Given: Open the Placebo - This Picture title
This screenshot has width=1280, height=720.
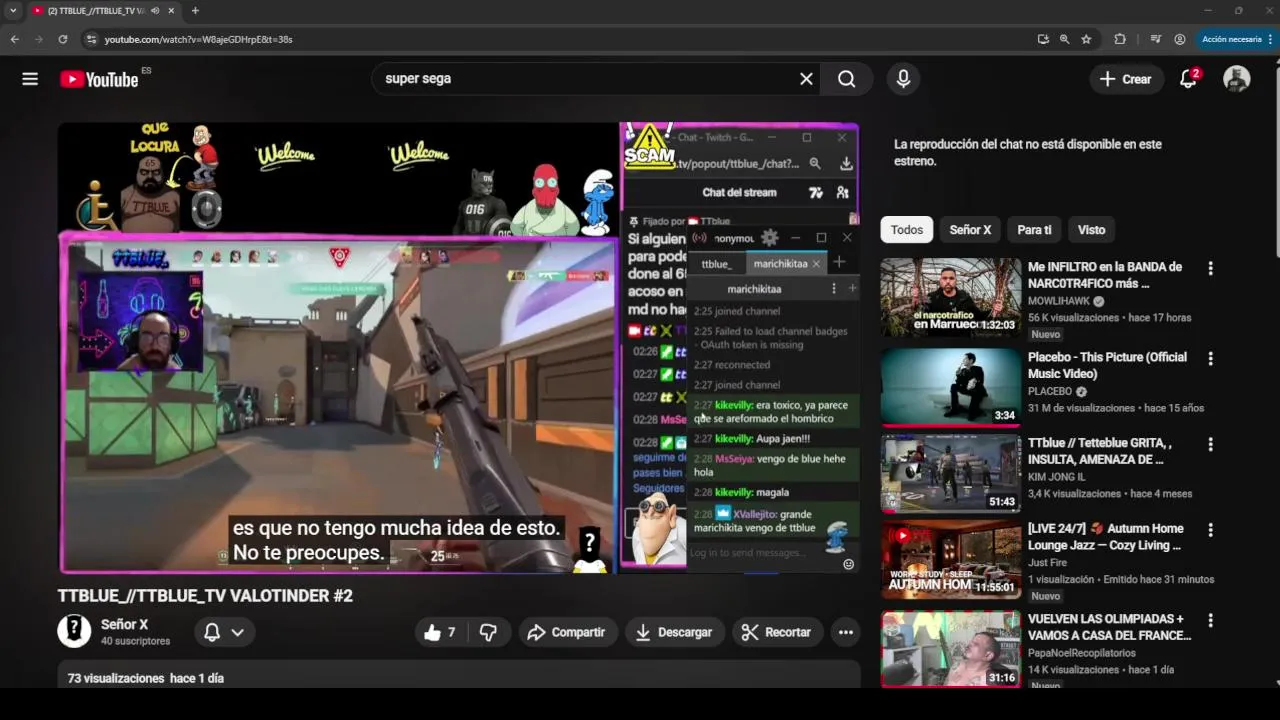Looking at the screenshot, I should (x=1107, y=365).
